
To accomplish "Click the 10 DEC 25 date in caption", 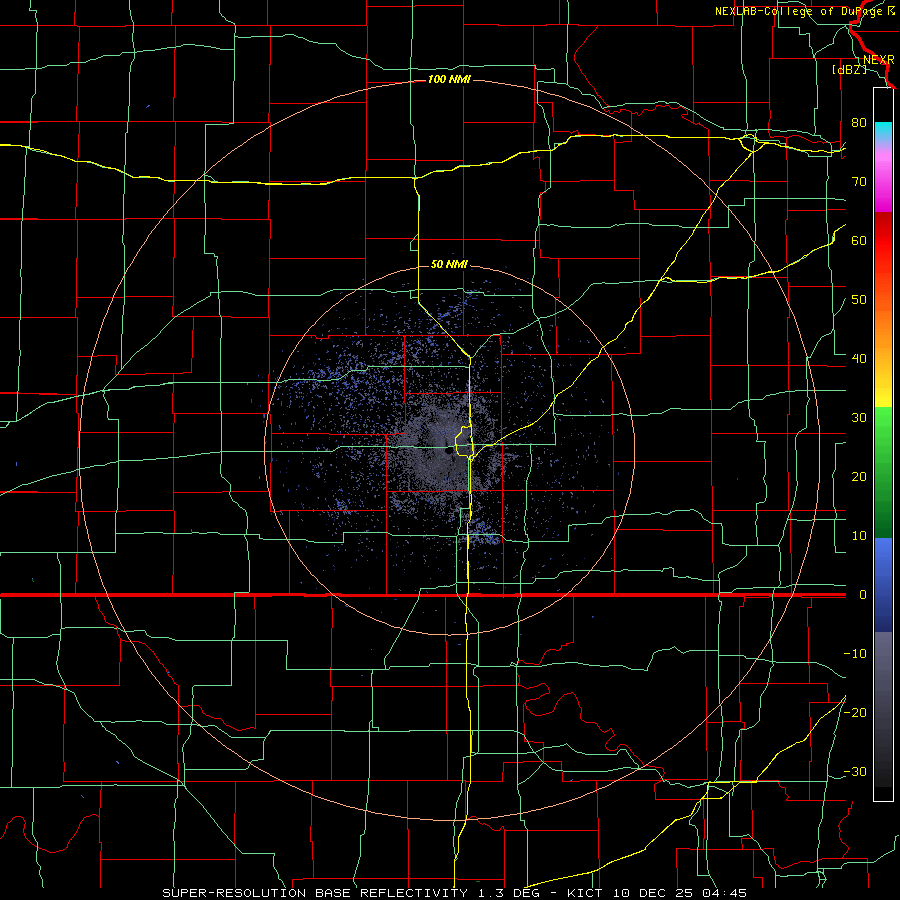I will point(654,893).
